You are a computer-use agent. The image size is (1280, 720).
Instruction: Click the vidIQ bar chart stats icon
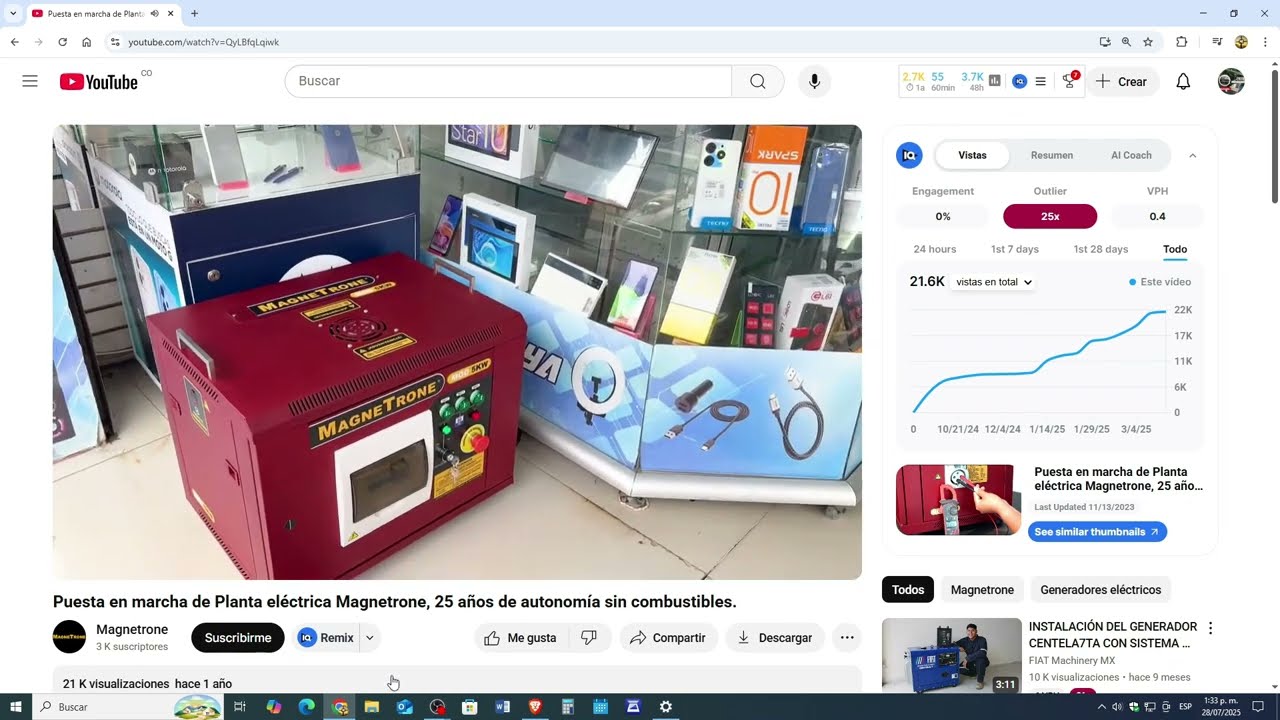995,81
